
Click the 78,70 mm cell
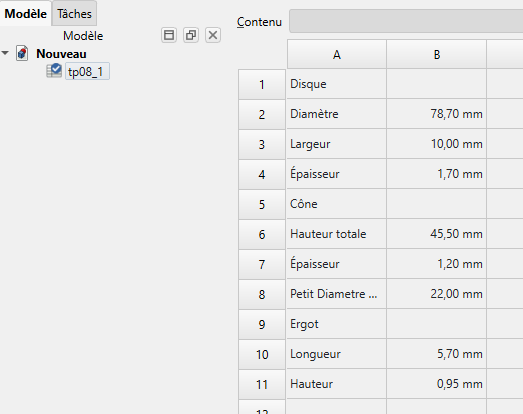(x=437, y=114)
